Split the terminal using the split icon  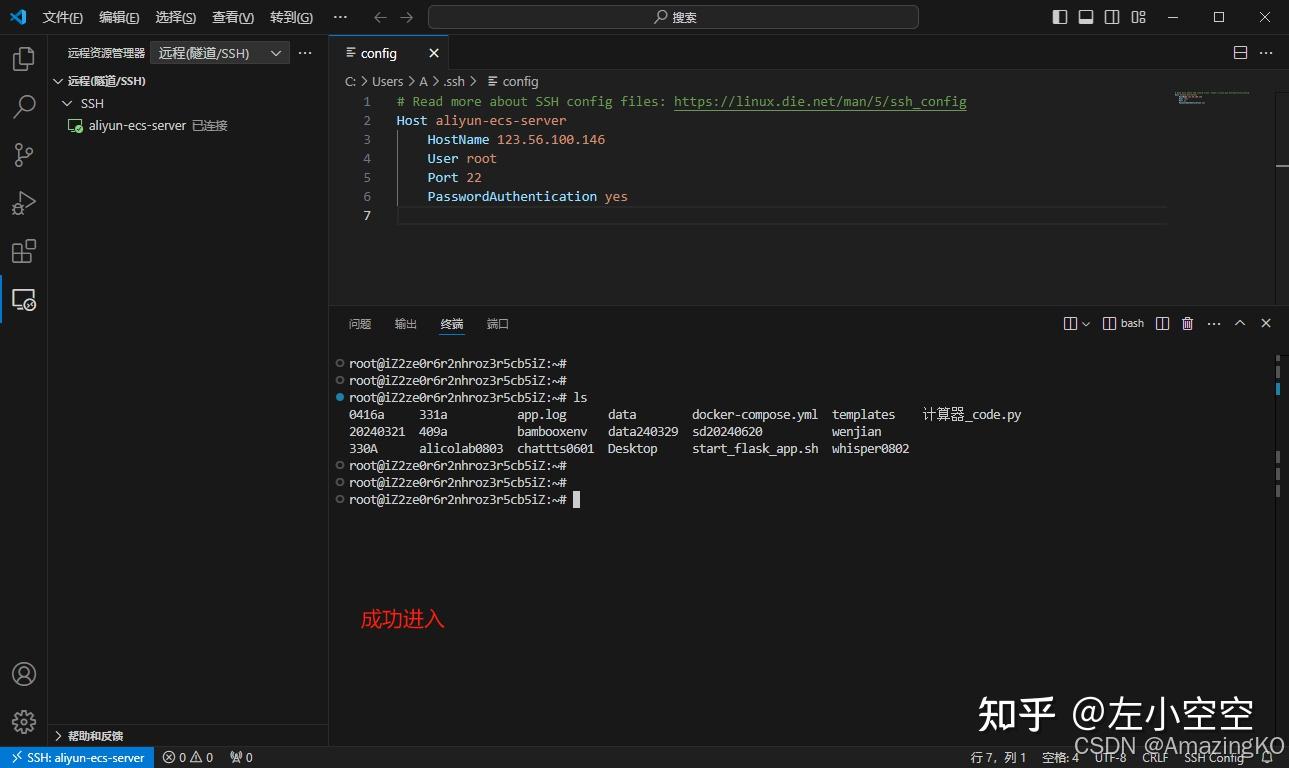(1161, 323)
